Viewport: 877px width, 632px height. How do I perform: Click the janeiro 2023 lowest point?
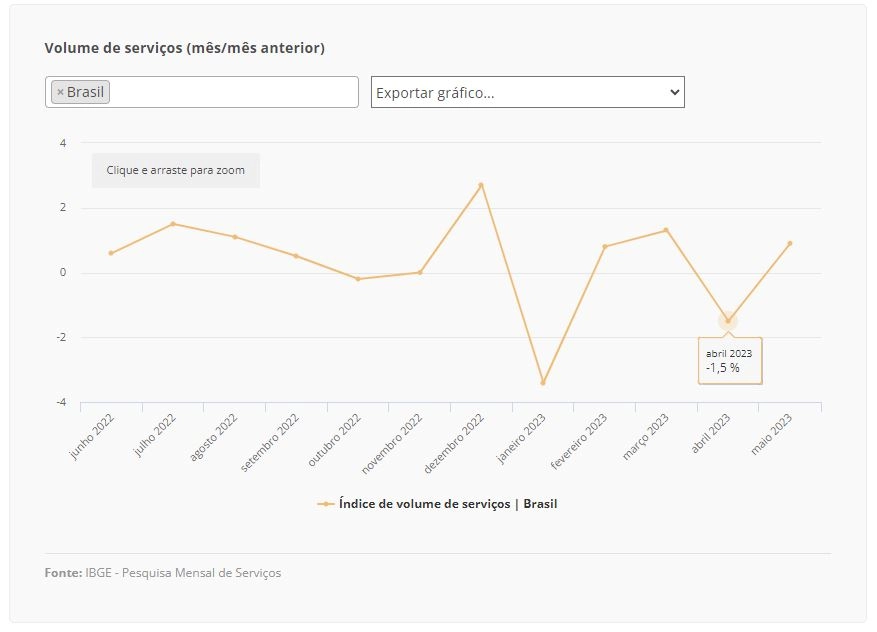[543, 383]
